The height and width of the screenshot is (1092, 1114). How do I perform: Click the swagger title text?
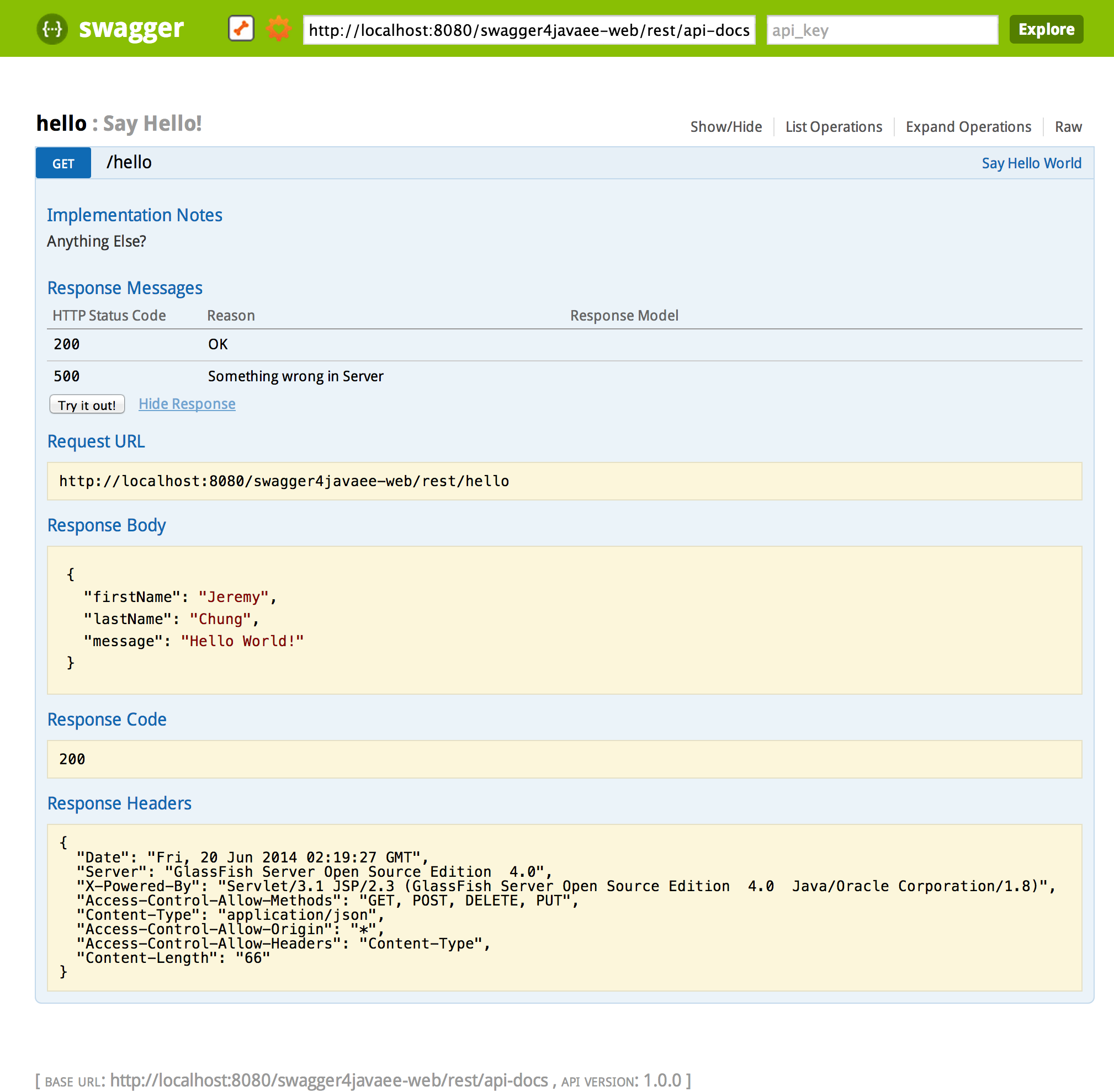tap(131, 28)
